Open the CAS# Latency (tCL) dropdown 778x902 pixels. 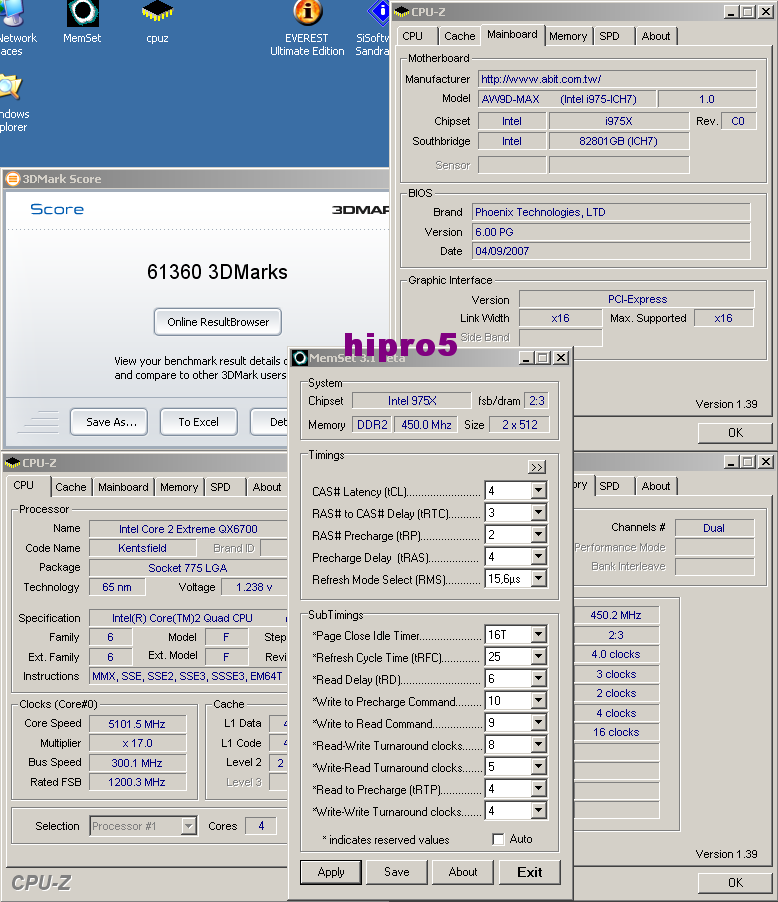click(539, 491)
